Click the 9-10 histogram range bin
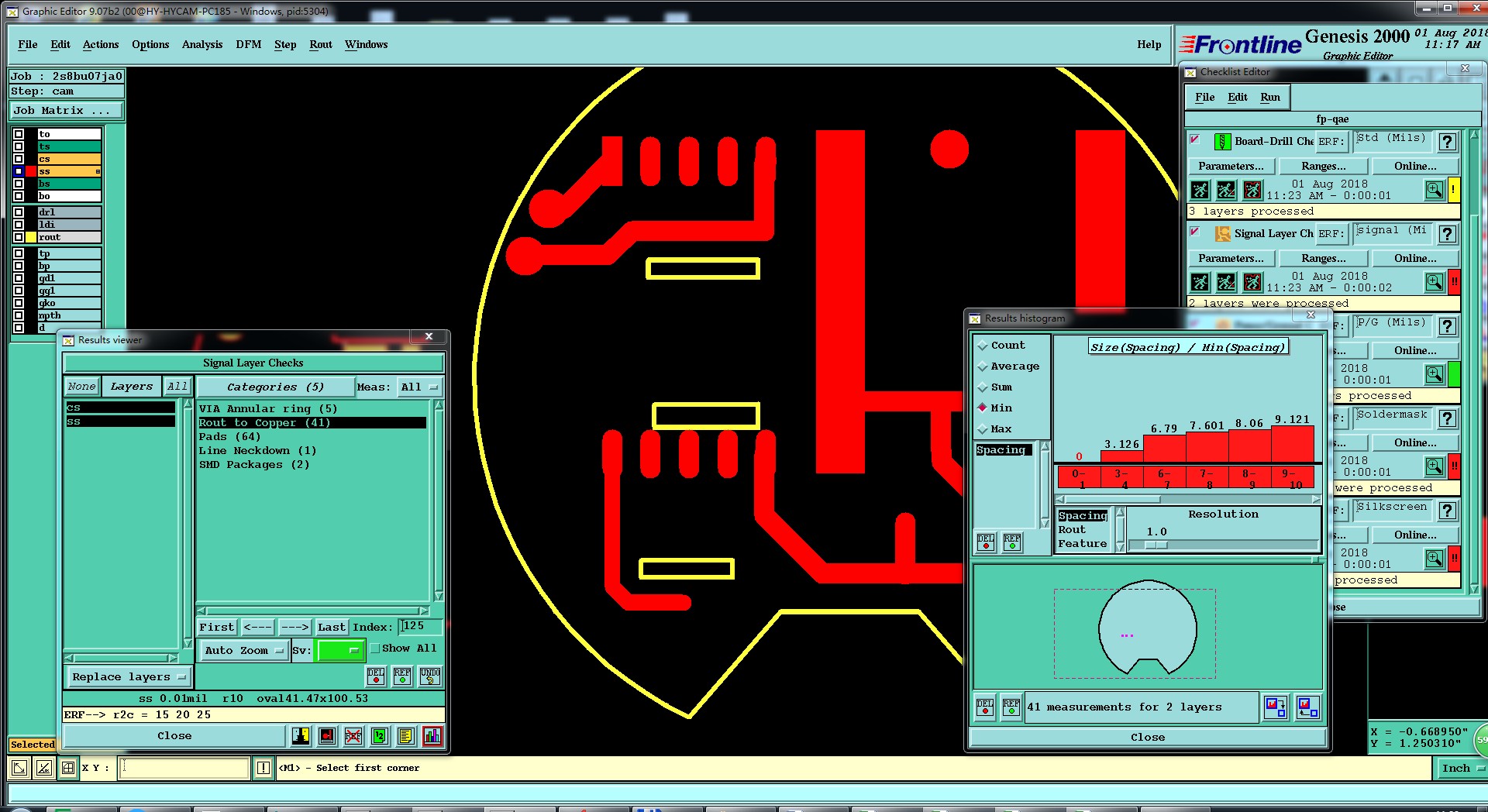The height and width of the screenshot is (812, 1488). pyautogui.click(x=1291, y=478)
